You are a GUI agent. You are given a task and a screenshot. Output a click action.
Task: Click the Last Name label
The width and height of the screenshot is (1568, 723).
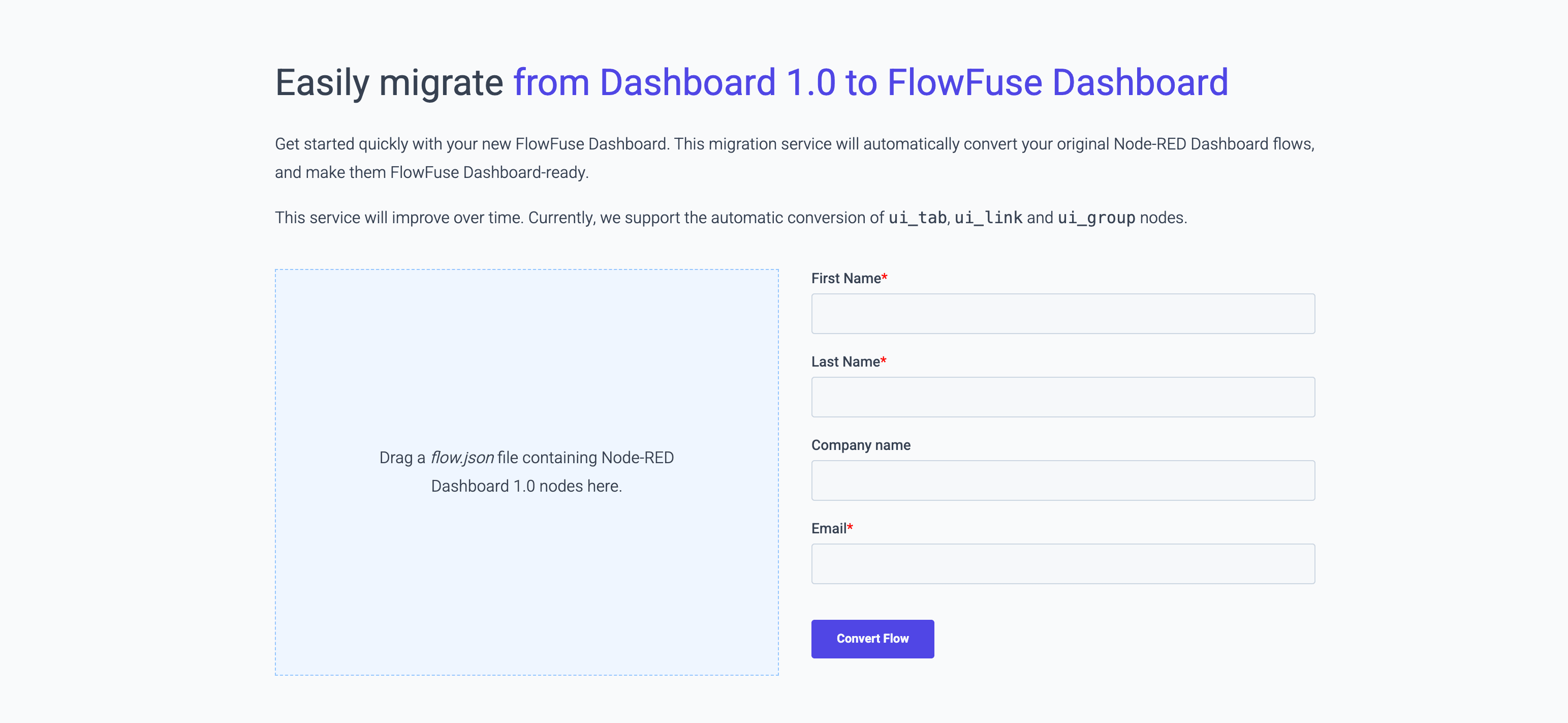[x=845, y=361]
